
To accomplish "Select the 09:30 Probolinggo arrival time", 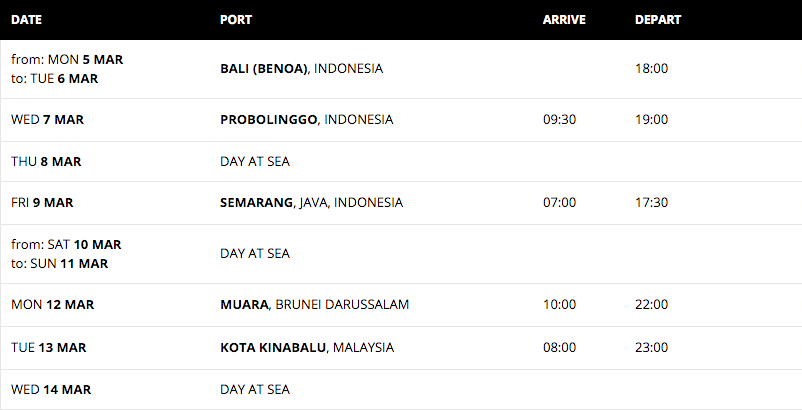I will point(559,120).
